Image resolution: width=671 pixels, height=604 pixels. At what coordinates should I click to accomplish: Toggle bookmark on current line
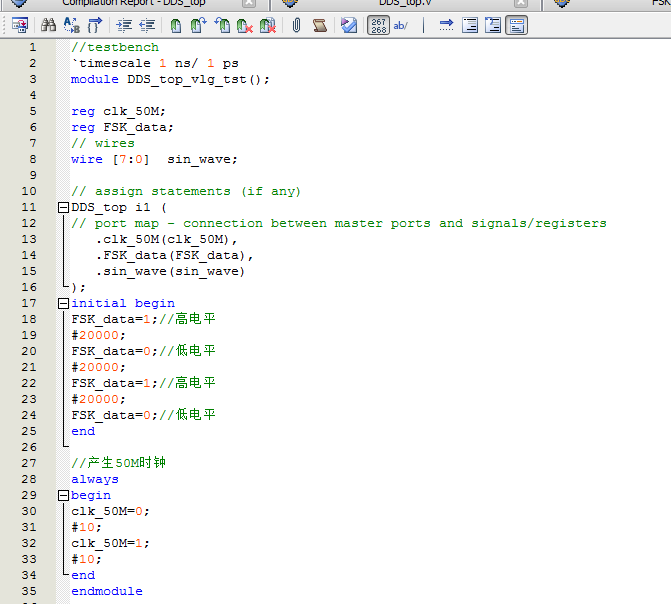point(176,25)
